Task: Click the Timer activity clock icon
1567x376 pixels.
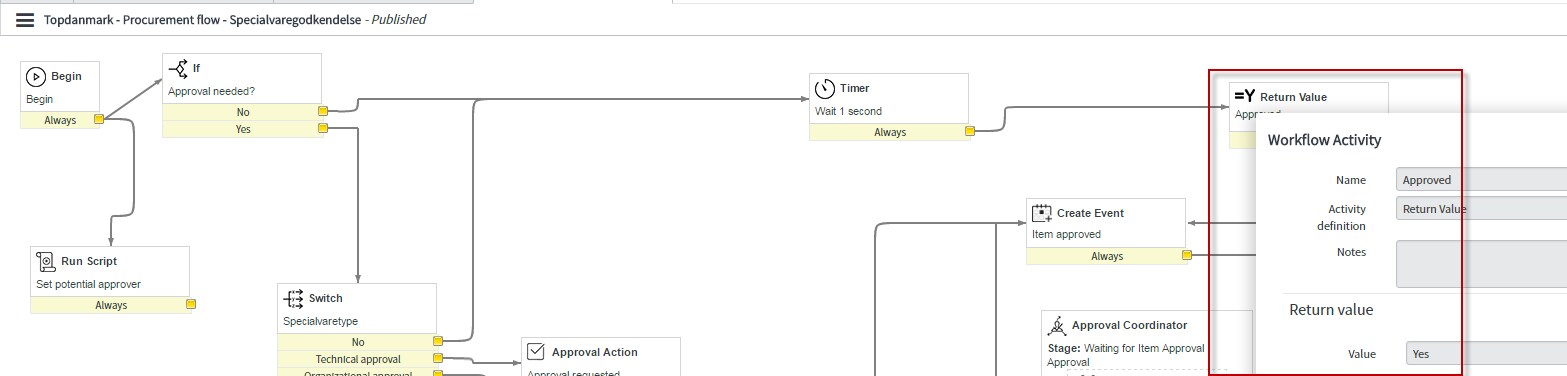Action: click(x=825, y=88)
